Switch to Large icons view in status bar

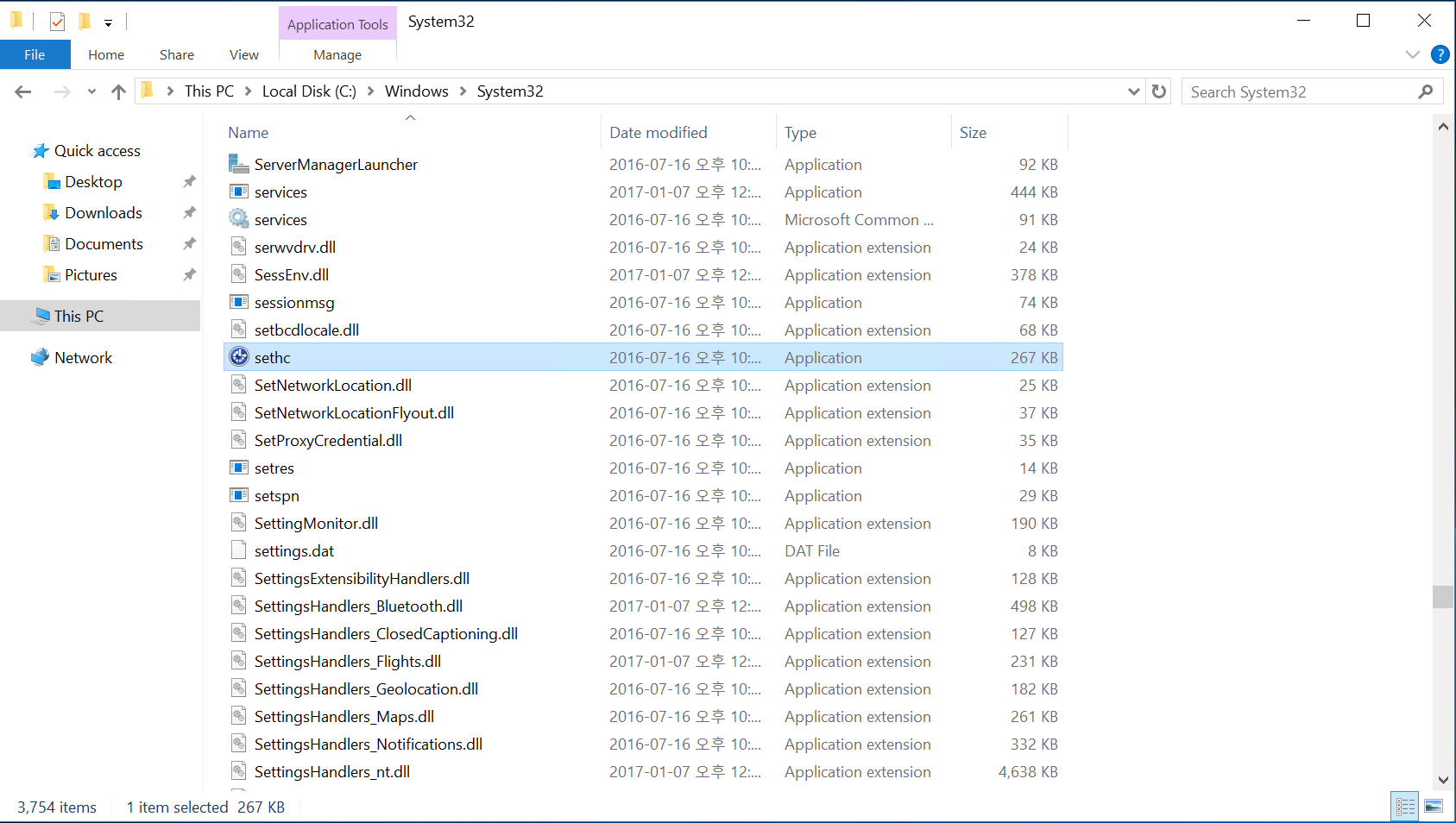click(x=1434, y=807)
